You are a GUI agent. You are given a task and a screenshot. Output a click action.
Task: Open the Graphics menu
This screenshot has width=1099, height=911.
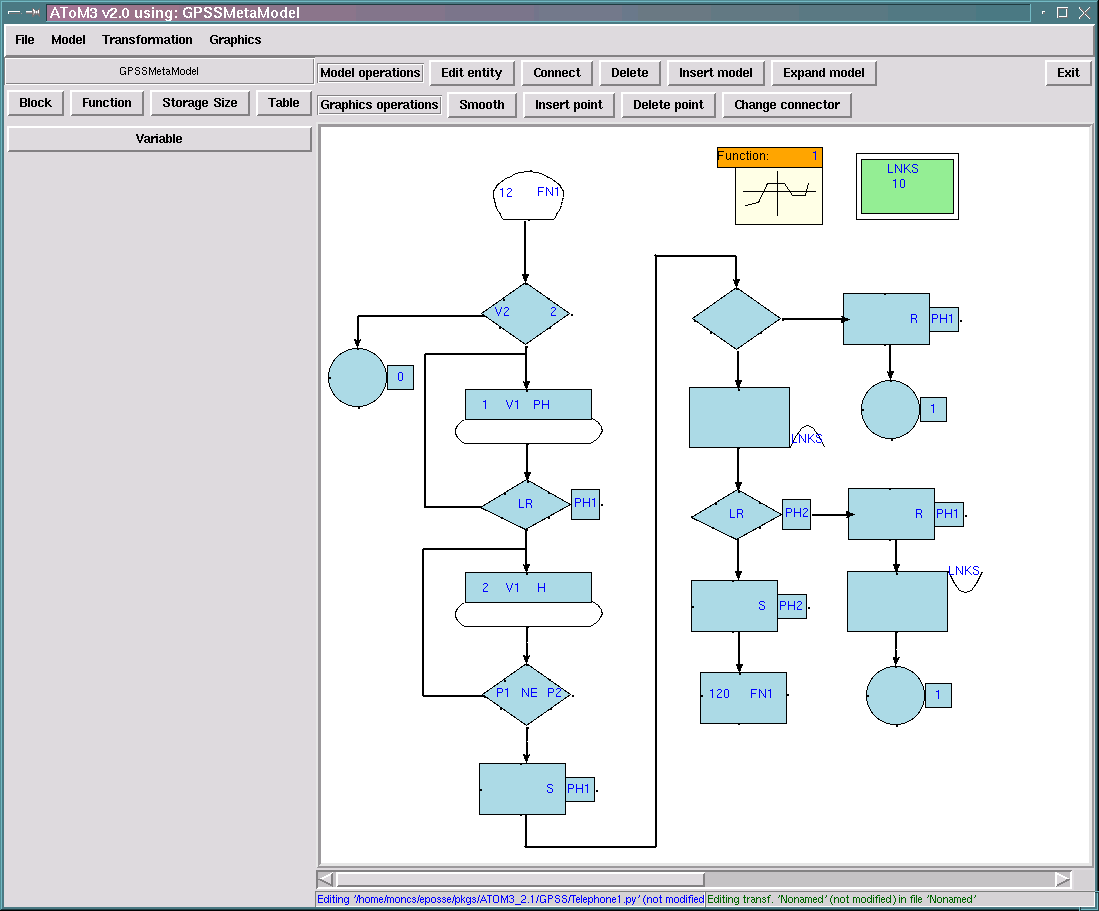[235, 40]
